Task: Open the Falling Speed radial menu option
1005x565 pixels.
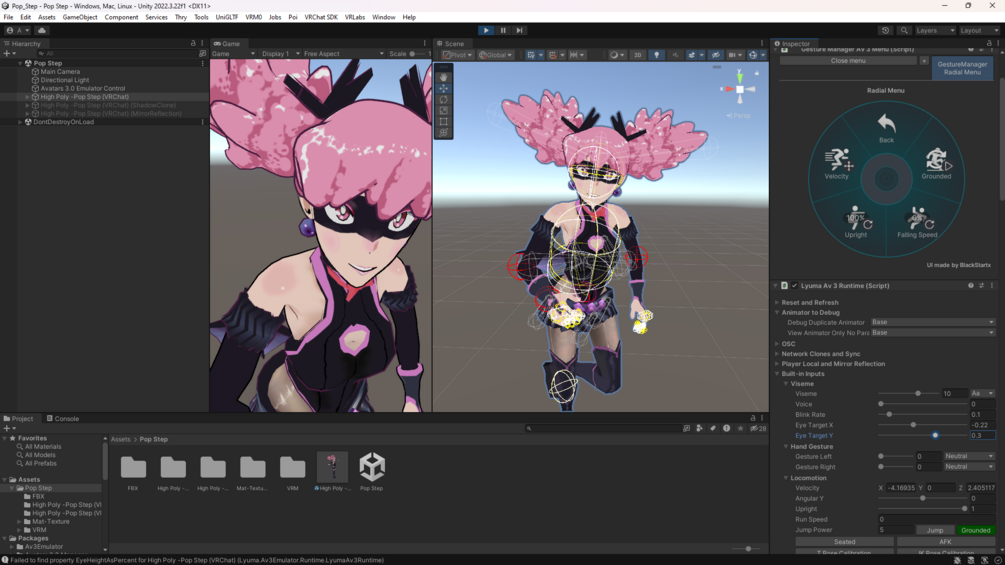Action: click(917, 222)
